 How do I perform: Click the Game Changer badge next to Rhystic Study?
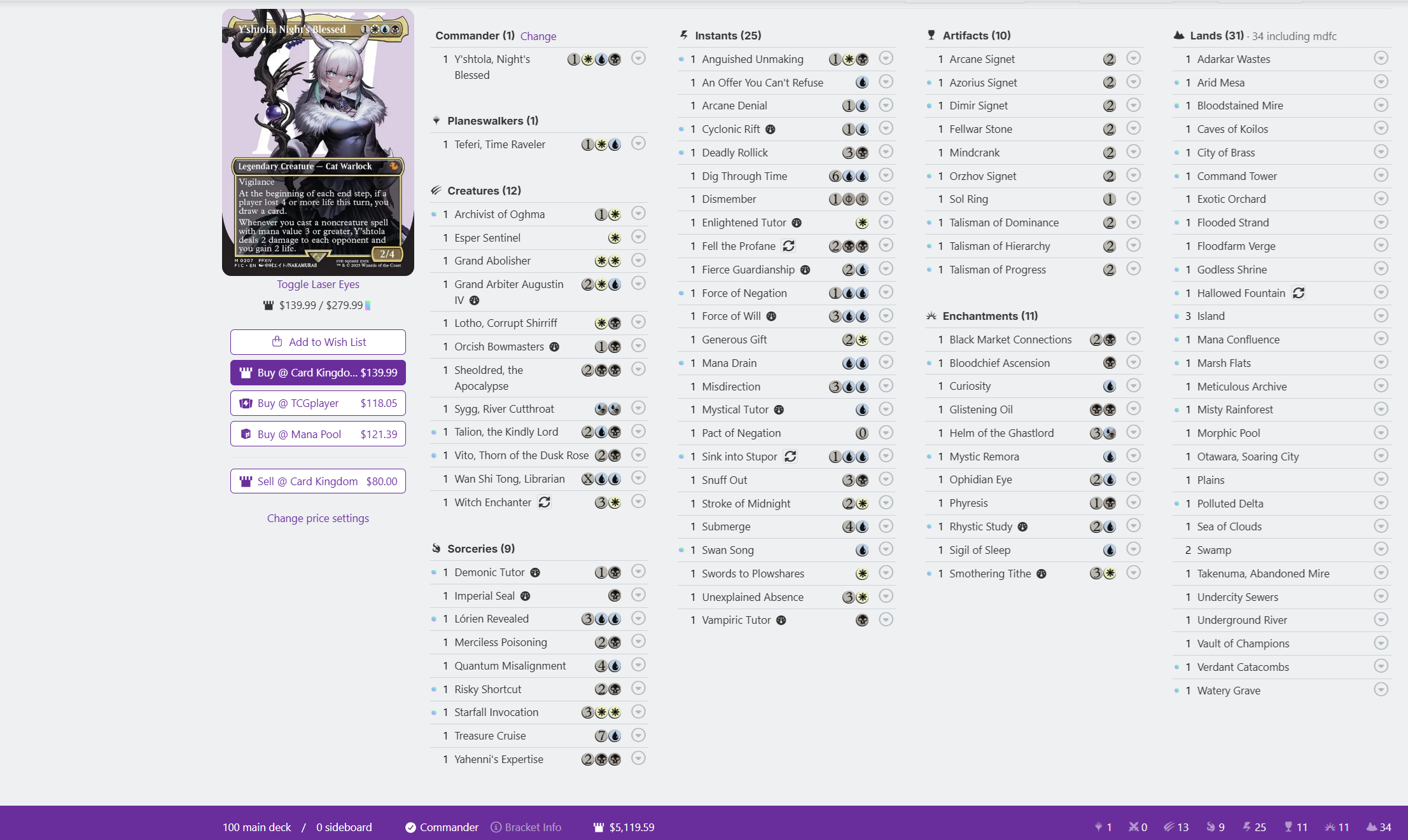pyautogui.click(x=1022, y=527)
